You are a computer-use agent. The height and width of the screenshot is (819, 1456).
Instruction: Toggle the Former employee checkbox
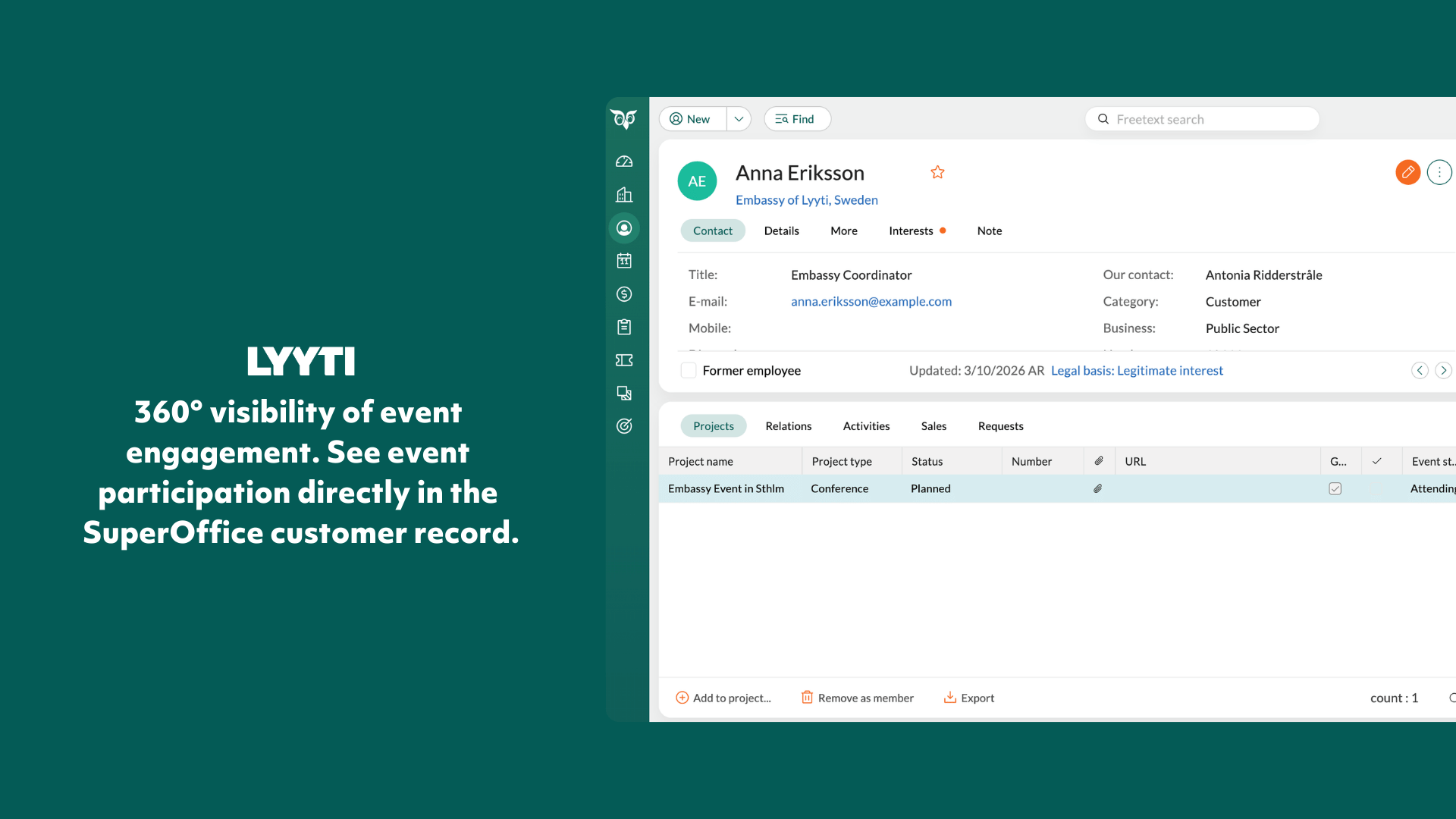tap(689, 370)
